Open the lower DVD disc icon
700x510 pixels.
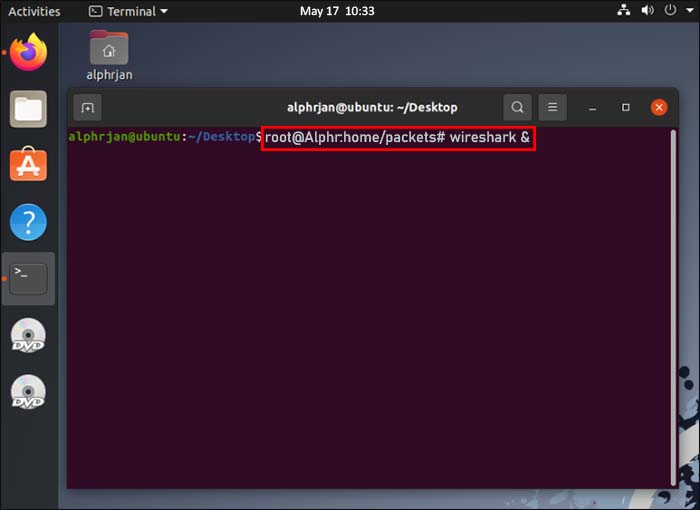tap(28, 392)
